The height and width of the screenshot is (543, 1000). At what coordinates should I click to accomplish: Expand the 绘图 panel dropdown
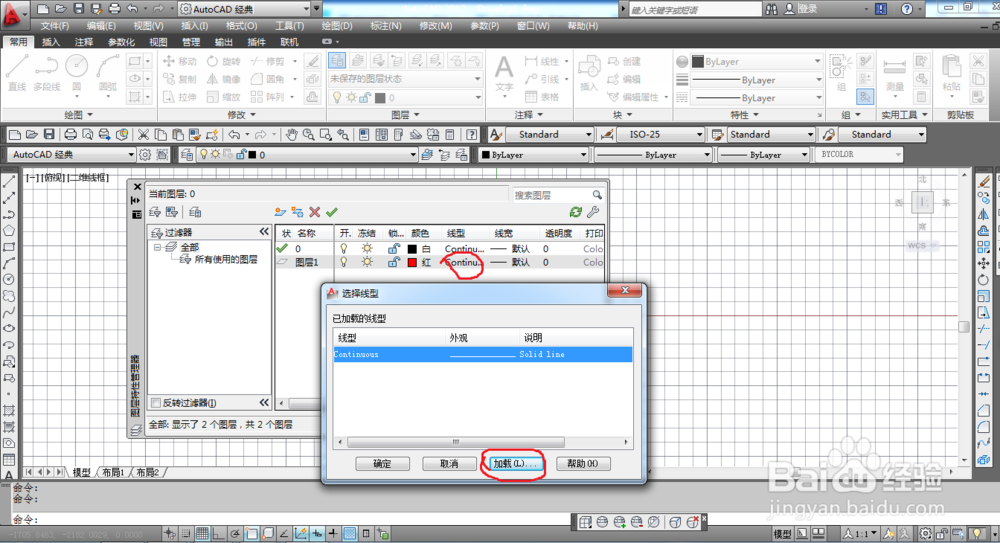pos(79,115)
